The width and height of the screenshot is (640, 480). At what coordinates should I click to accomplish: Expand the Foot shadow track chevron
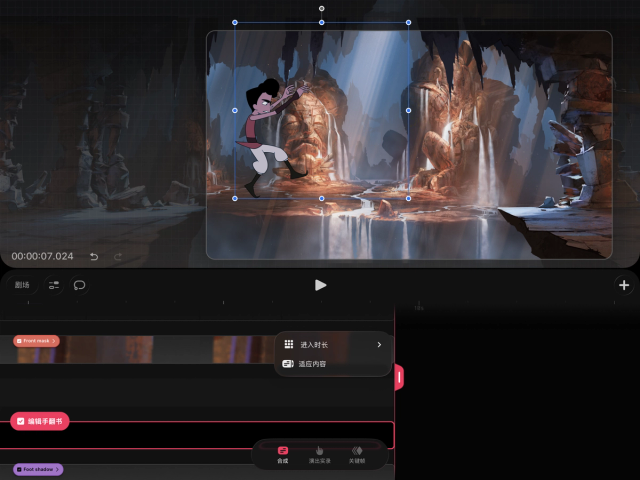(x=57, y=469)
